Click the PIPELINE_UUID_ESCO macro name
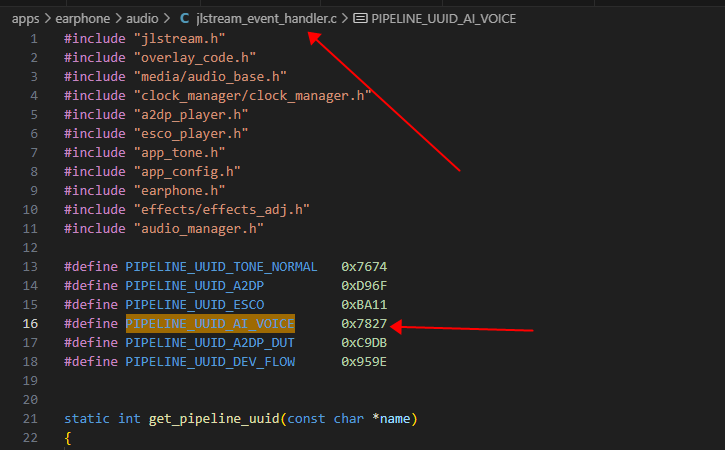The image size is (725, 450). (x=195, y=304)
